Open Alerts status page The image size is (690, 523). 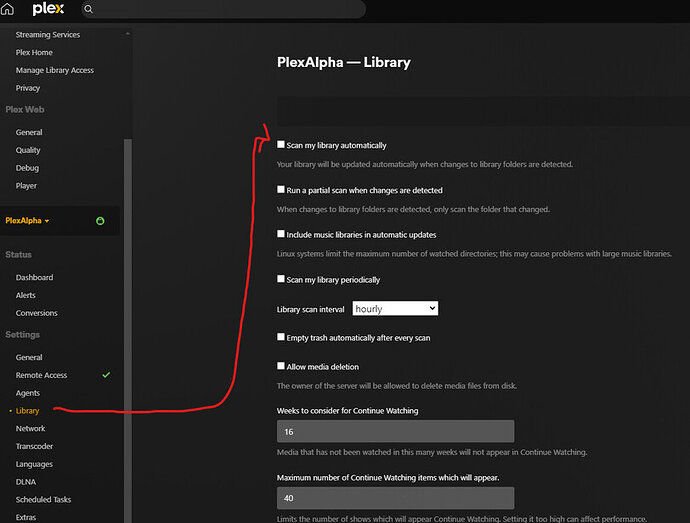click(x=26, y=295)
